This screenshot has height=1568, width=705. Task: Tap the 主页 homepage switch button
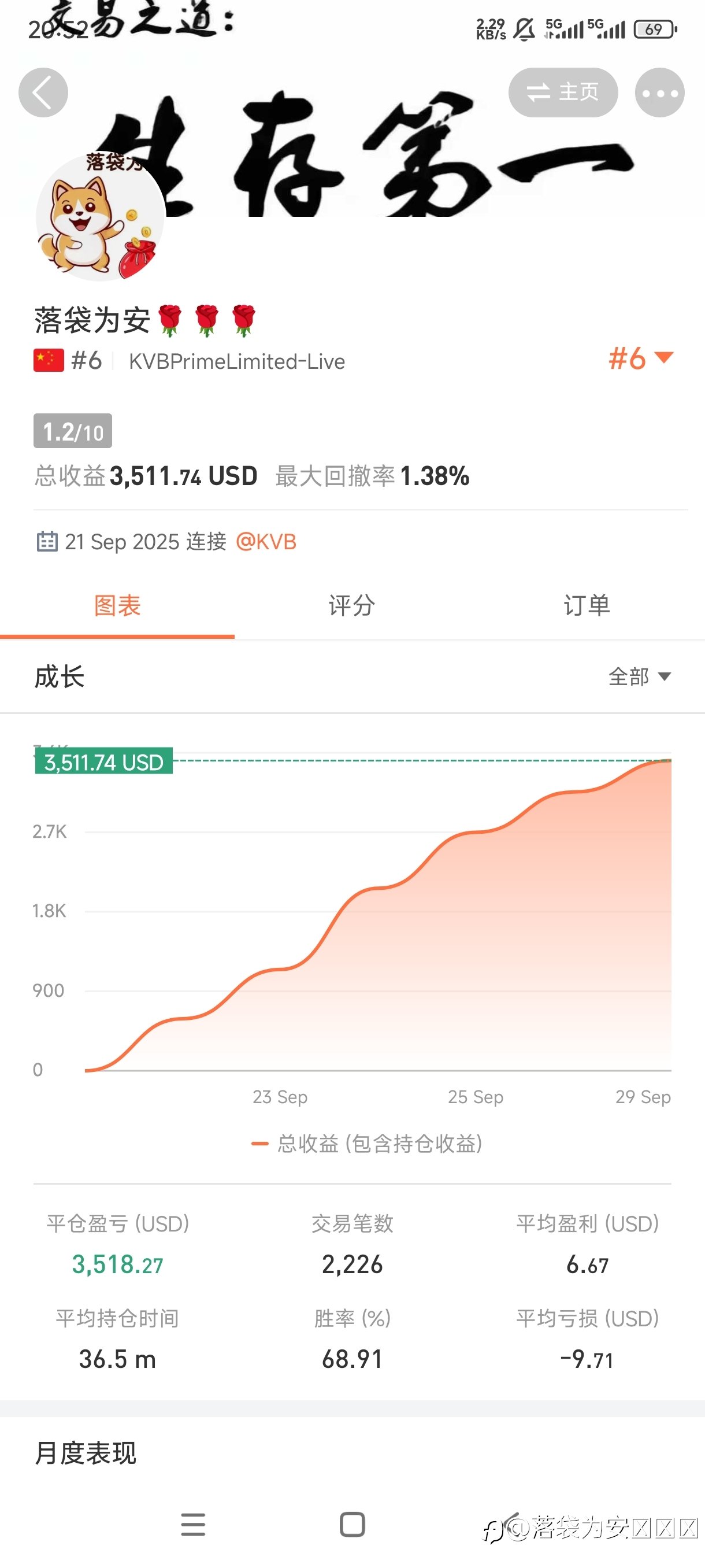[563, 93]
